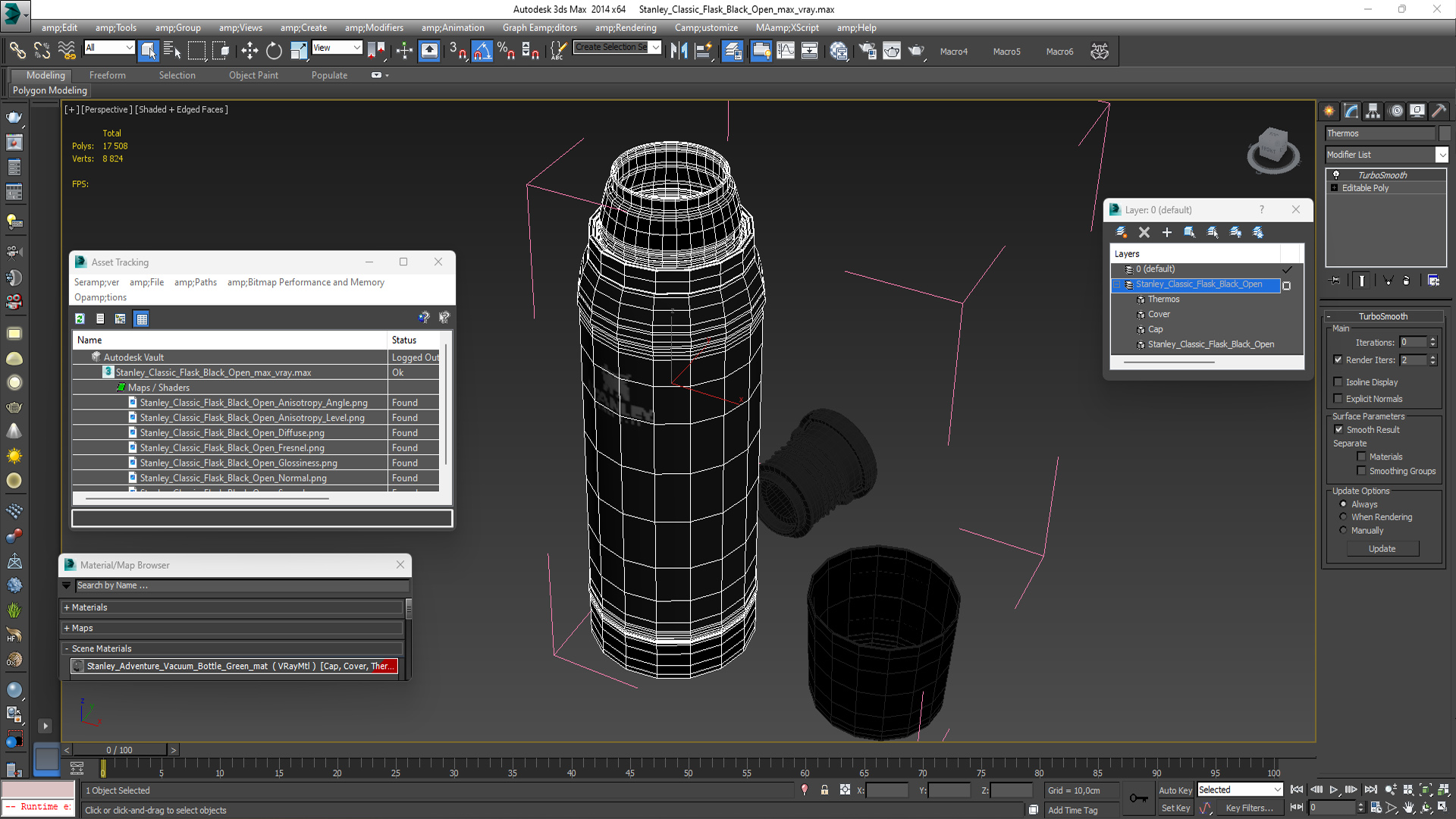Open the Modifier List dropdown
The width and height of the screenshot is (1456, 819).
click(x=1442, y=155)
